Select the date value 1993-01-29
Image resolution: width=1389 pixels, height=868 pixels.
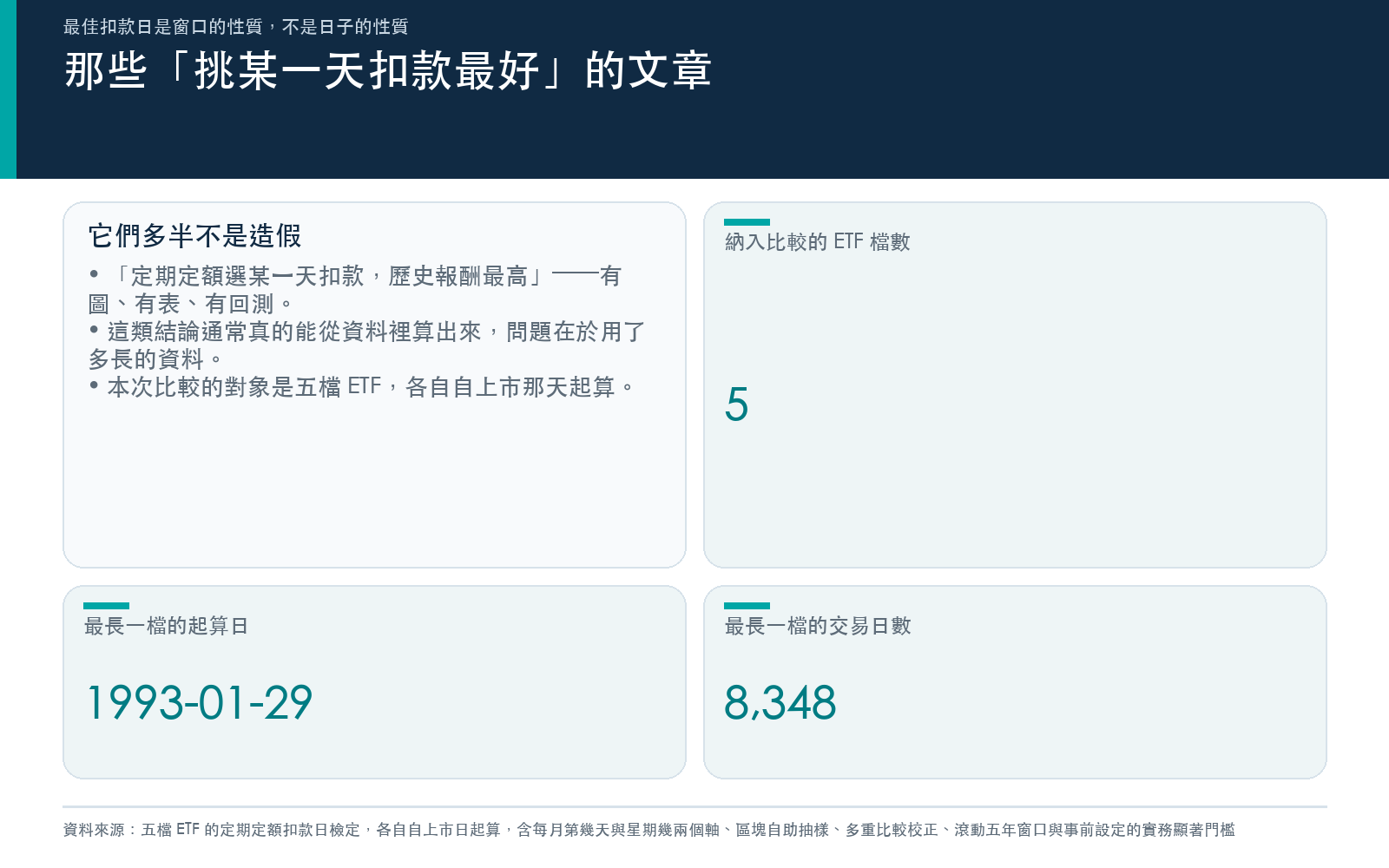click(200, 702)
